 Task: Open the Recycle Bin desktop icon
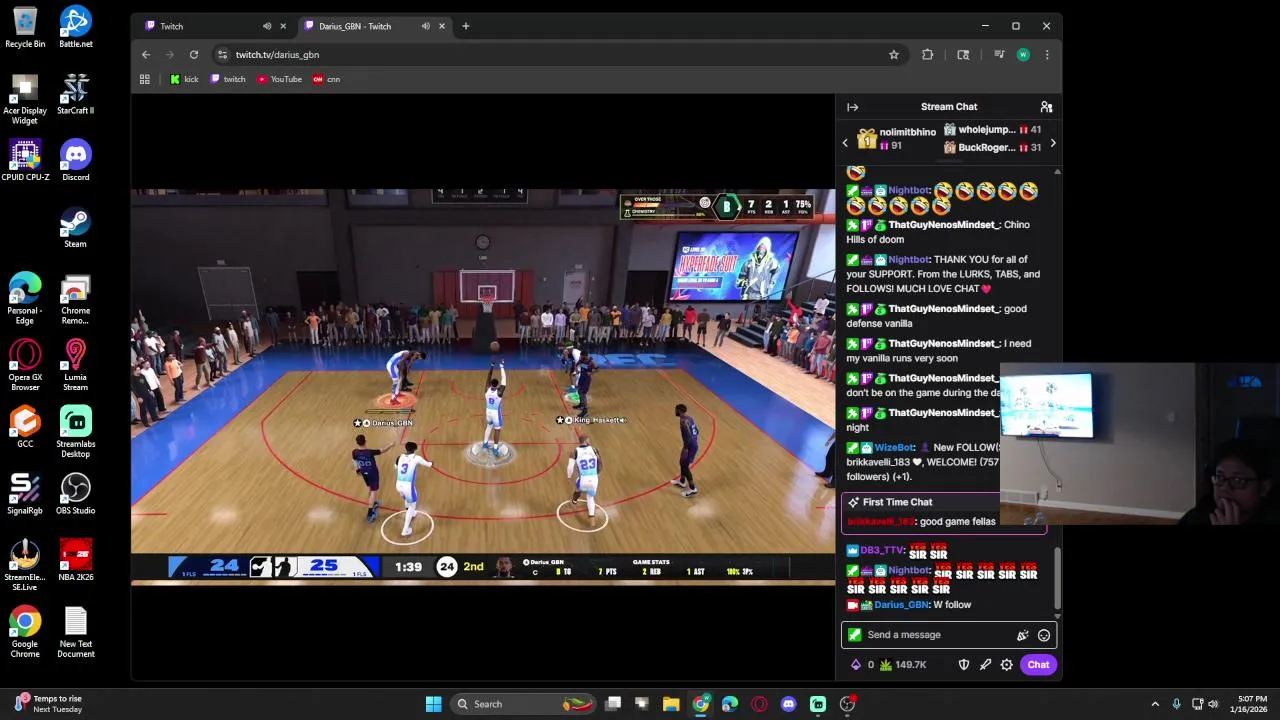point(25,27)
